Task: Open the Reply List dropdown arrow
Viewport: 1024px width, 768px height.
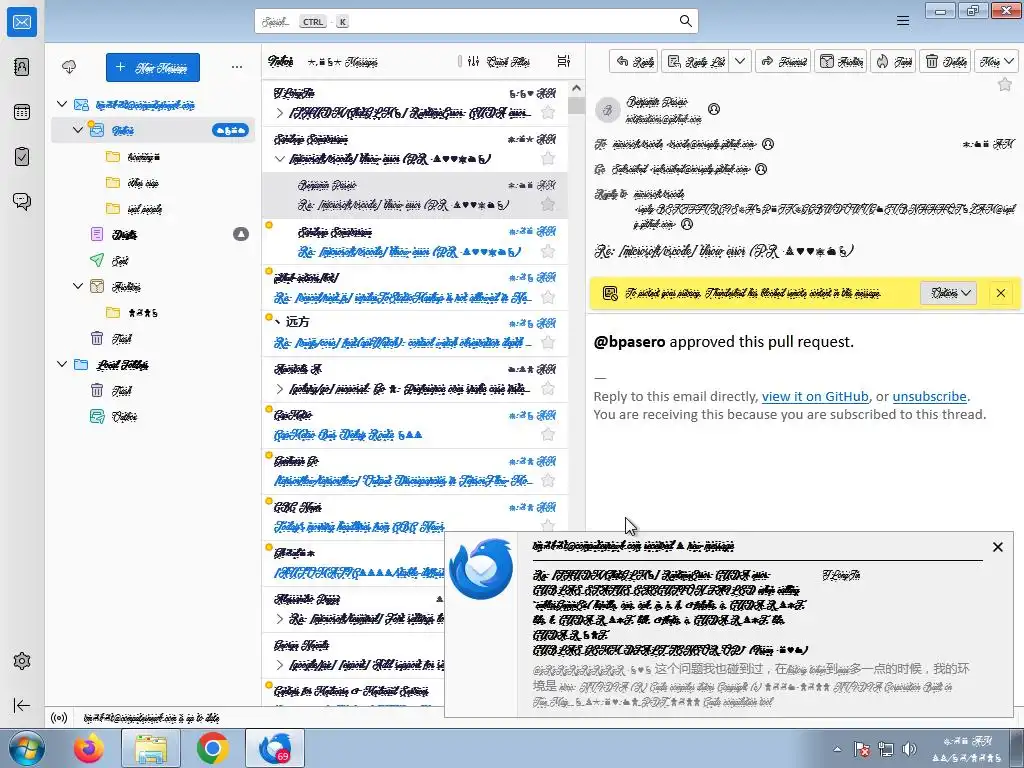Action: (x=740, y=61)
